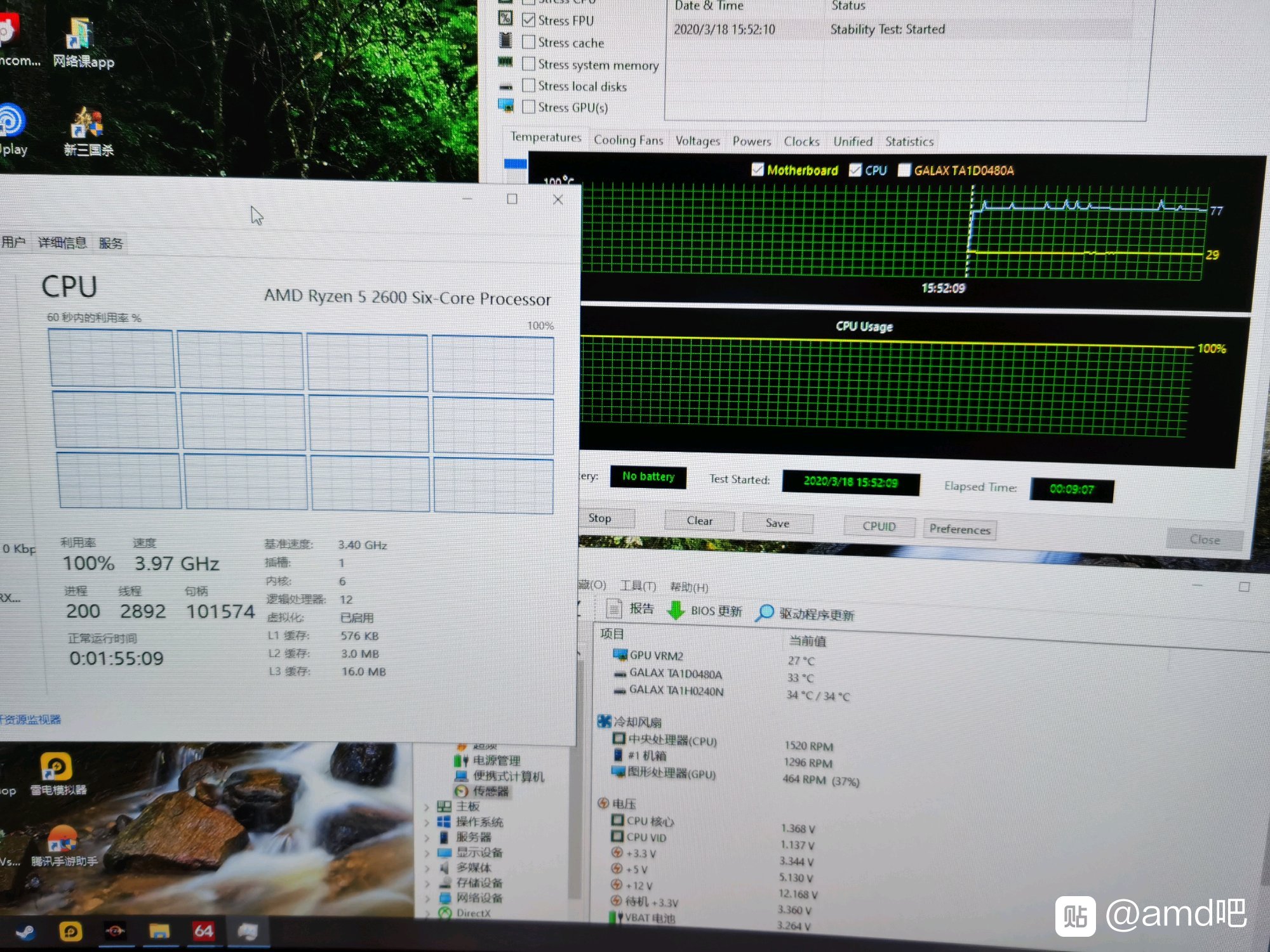The image size is (1270, 952).
Task: Click the Clear button
Action: (x=699, y=520)
